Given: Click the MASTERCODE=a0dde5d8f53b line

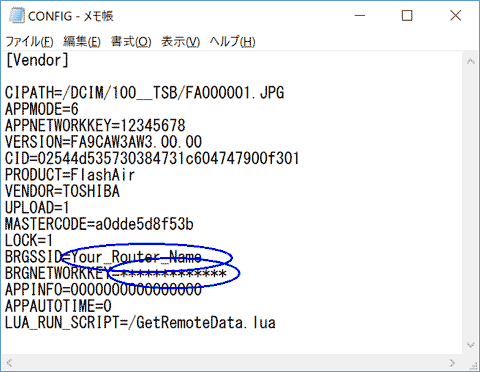Looking at the screenshot, I should [x=99, y=224].
